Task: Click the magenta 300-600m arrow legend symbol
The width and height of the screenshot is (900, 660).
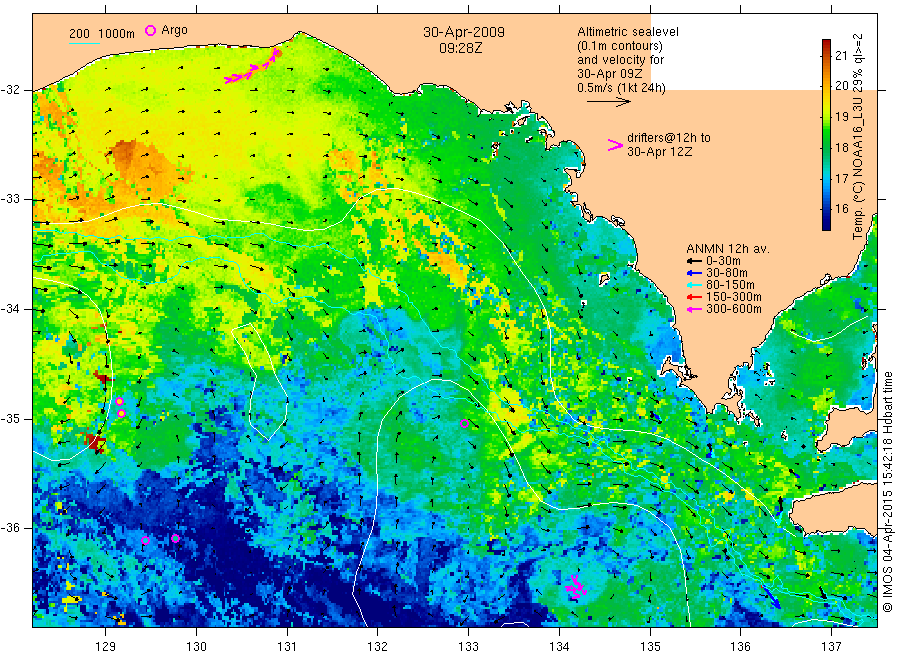Action: pyautogui.click(x=695, y=309)
